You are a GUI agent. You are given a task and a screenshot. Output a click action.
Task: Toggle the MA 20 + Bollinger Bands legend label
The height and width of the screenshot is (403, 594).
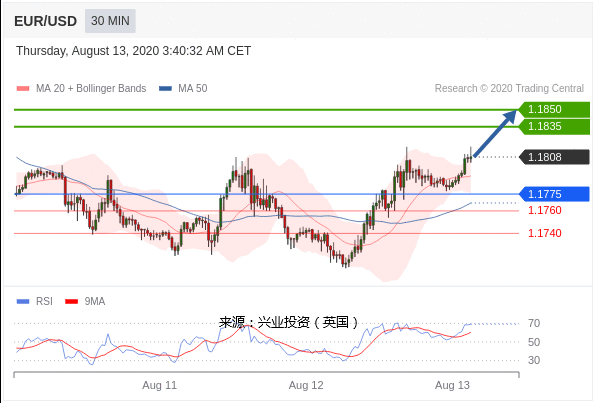pos(91,88)
